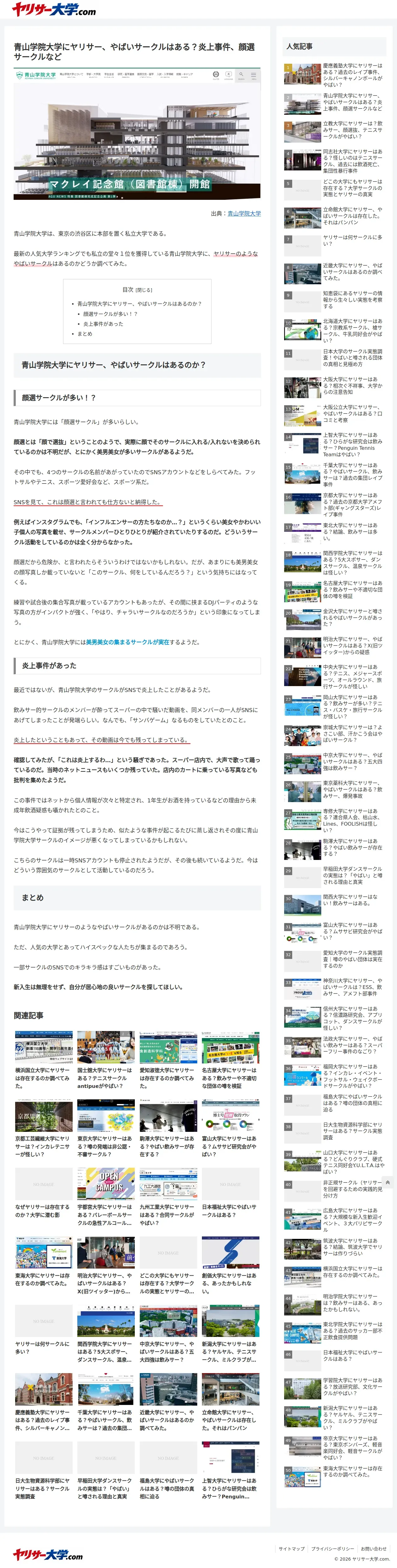Open the 京都工芸繊維大学 related article
This screenshot has height=1568, width=397.
(44, 1129)
